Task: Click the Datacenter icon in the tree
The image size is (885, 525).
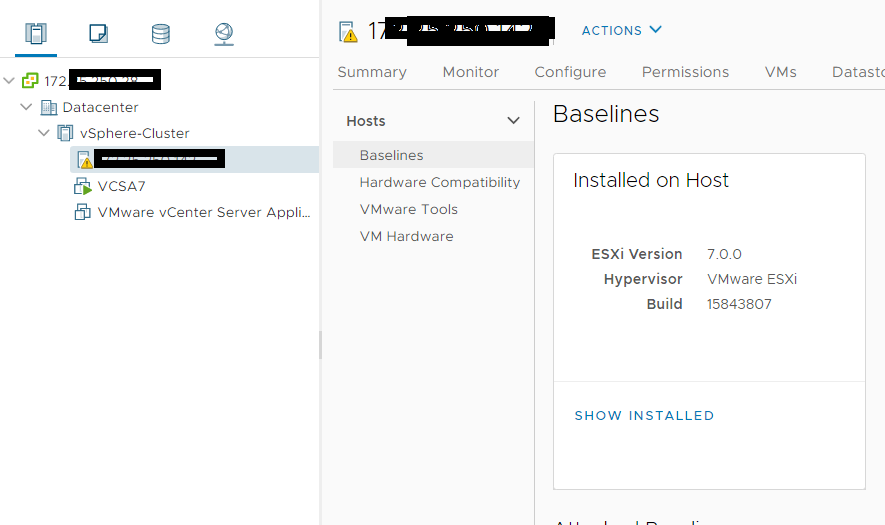Action: tap(49, 107)
